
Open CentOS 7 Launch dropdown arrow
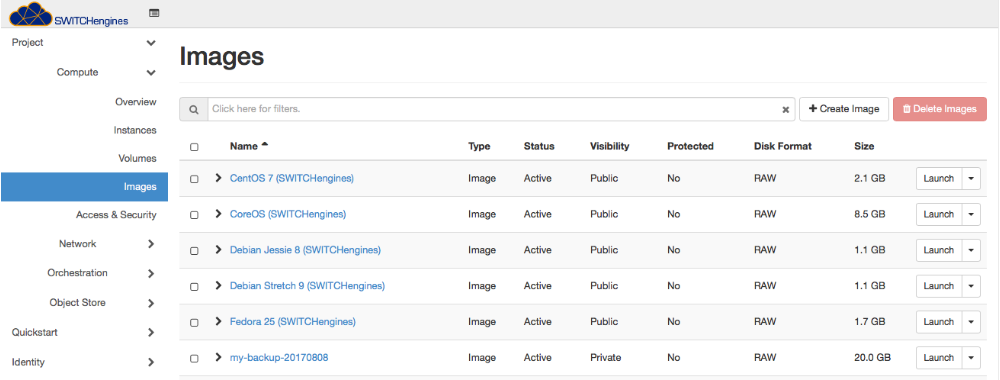[x=971, y=179]
